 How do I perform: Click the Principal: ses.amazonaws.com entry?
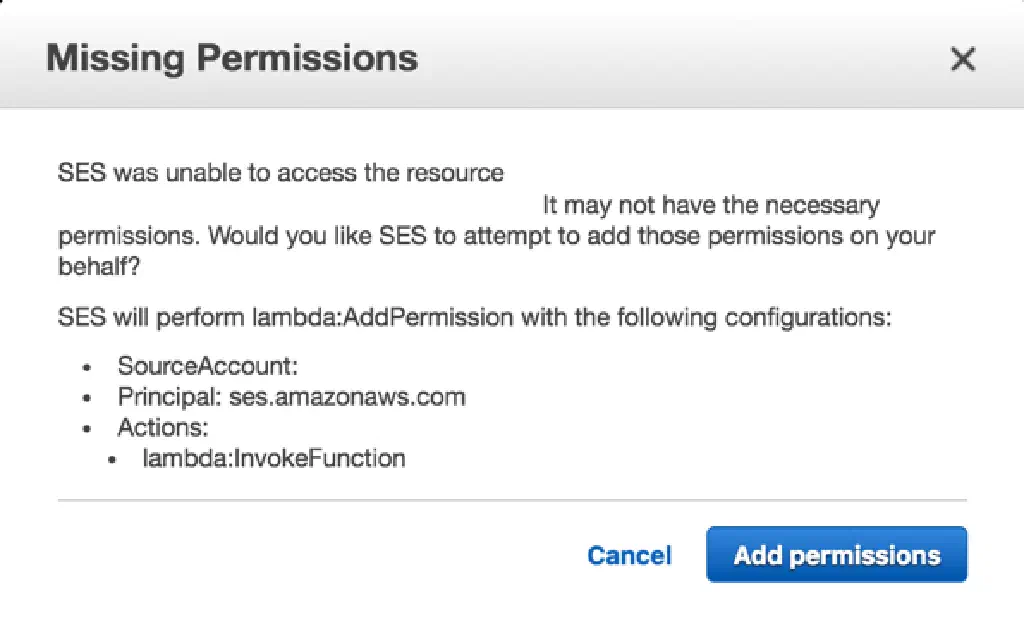291,397
